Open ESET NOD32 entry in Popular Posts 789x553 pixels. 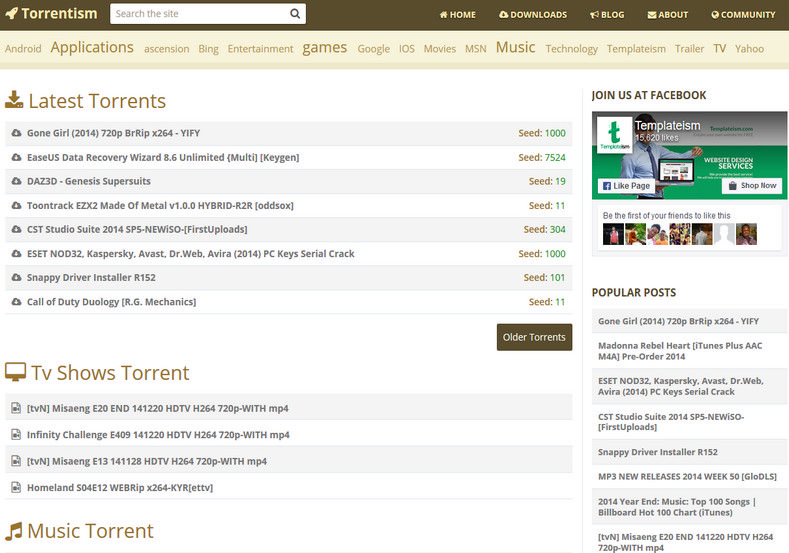pos(680,386)
